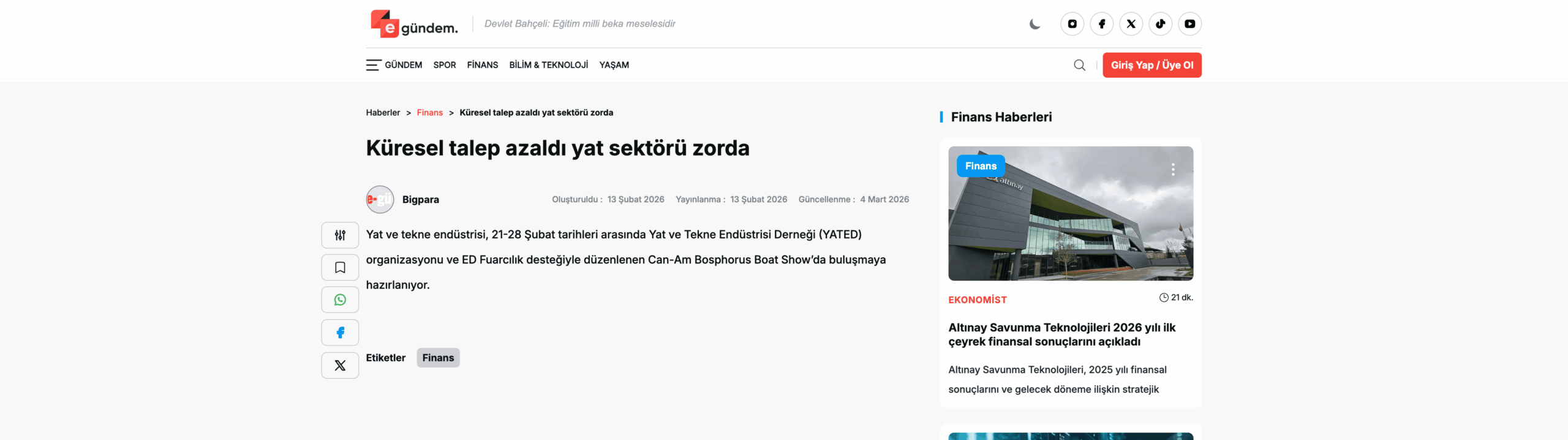Open the BİLİM & TEKNOLOJİ menu section
This screenshot has width=1568, height=440.
pyautogui.click(x=548, y=65)
